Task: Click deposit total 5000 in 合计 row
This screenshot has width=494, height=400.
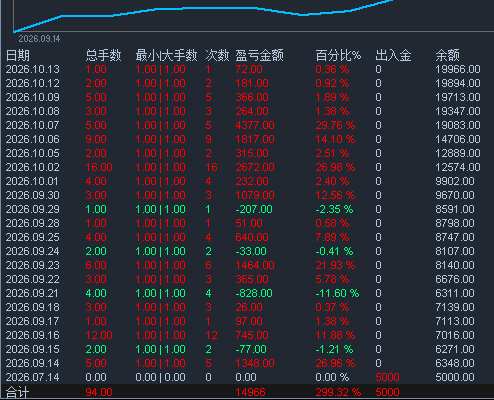Action: pyautogui.click(x=387, y=392)
